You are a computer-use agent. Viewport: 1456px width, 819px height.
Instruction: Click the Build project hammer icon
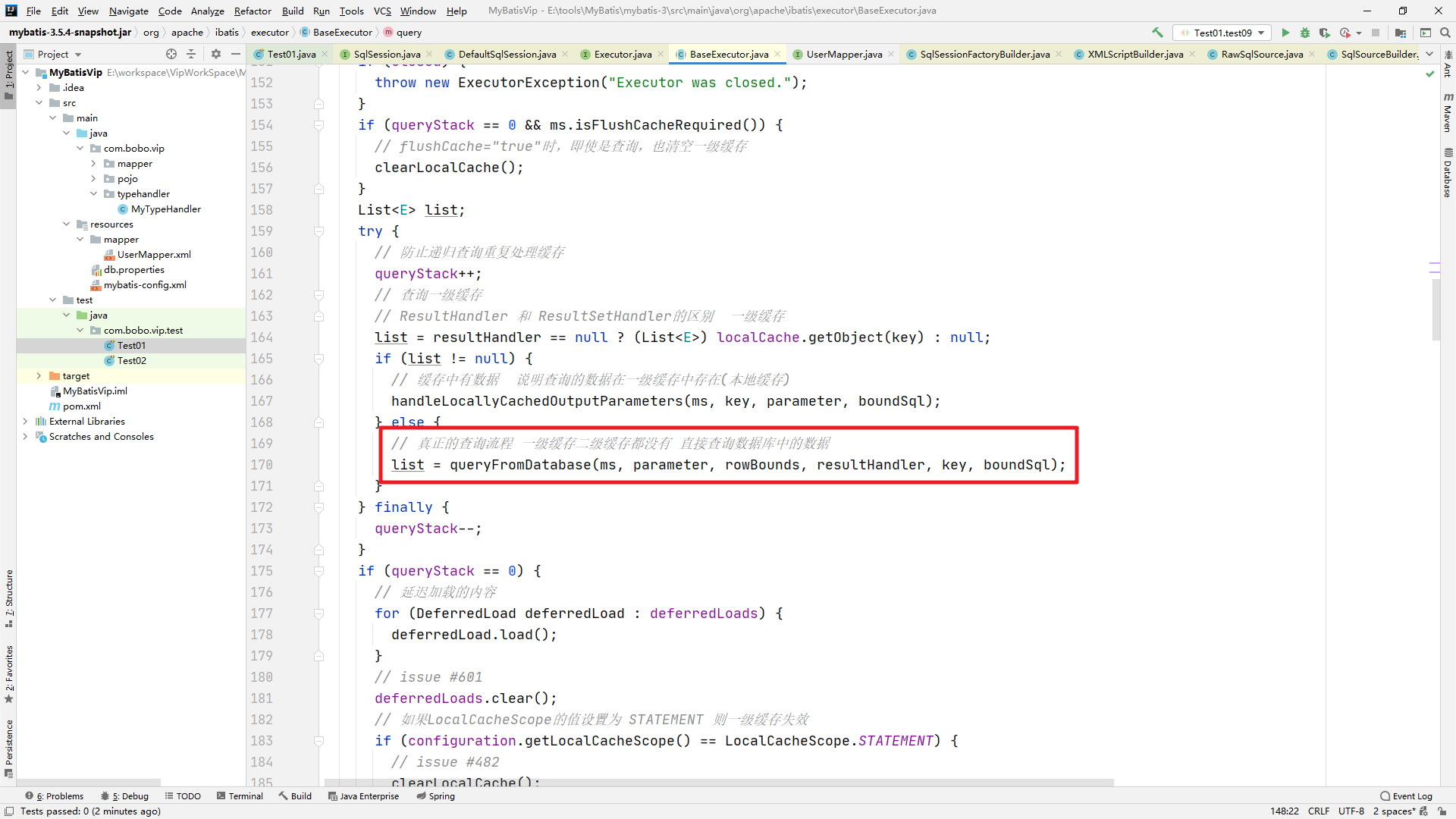coord(1157,33)
